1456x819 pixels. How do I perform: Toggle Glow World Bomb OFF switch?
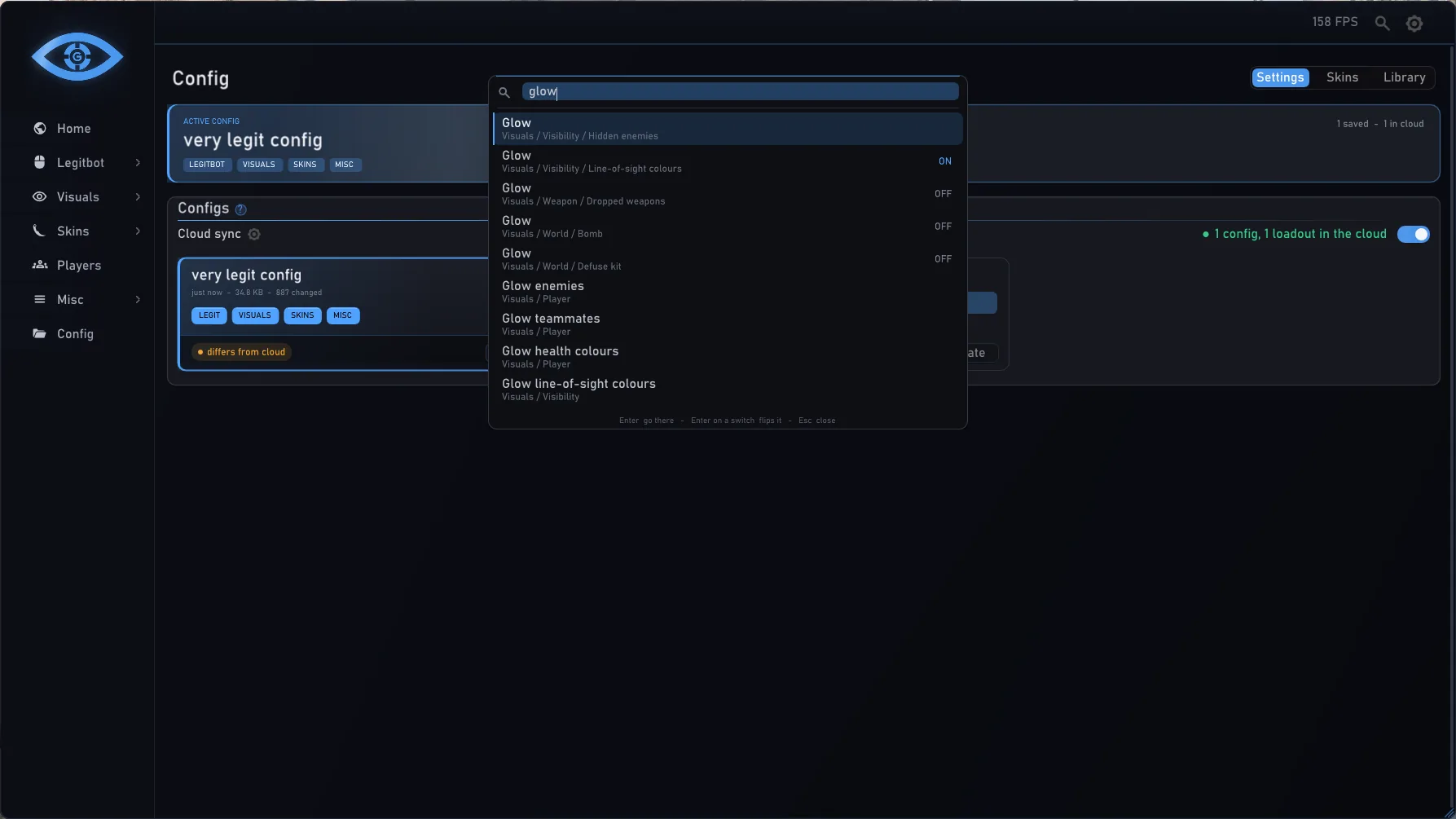[943, 227]
